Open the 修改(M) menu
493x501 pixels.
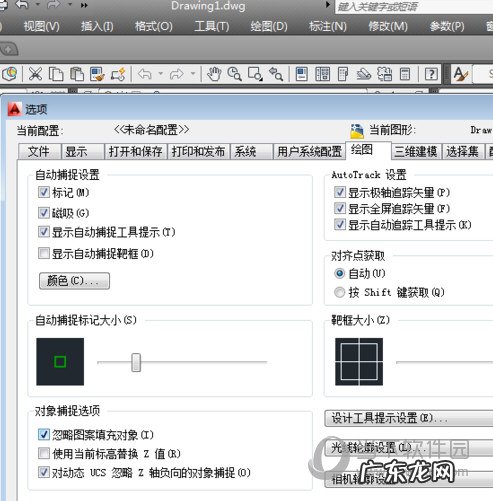point(388,26)
